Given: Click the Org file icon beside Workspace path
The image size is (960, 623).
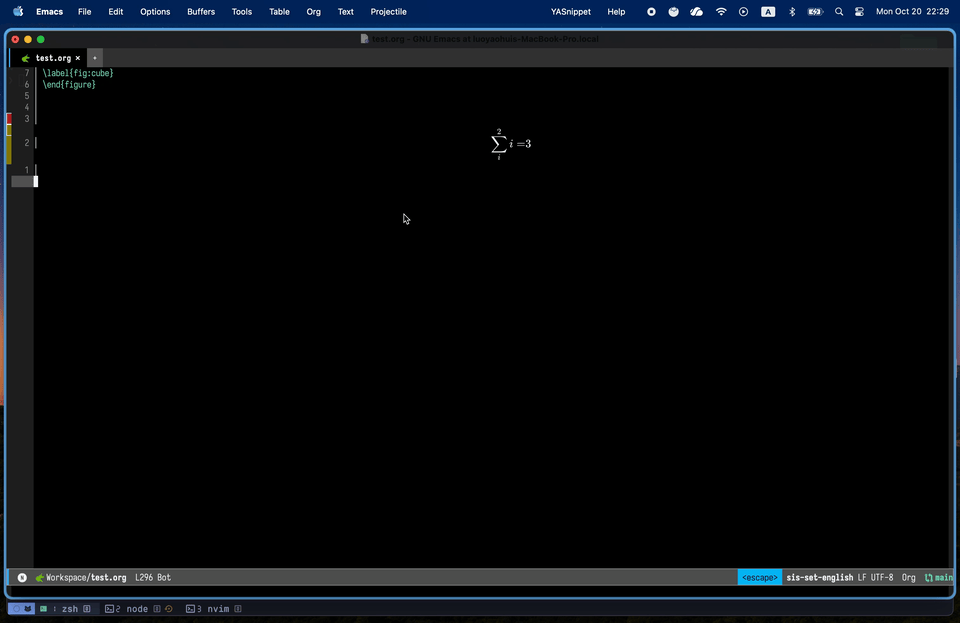Looking at the screenshot, I should tap(41, 577).
